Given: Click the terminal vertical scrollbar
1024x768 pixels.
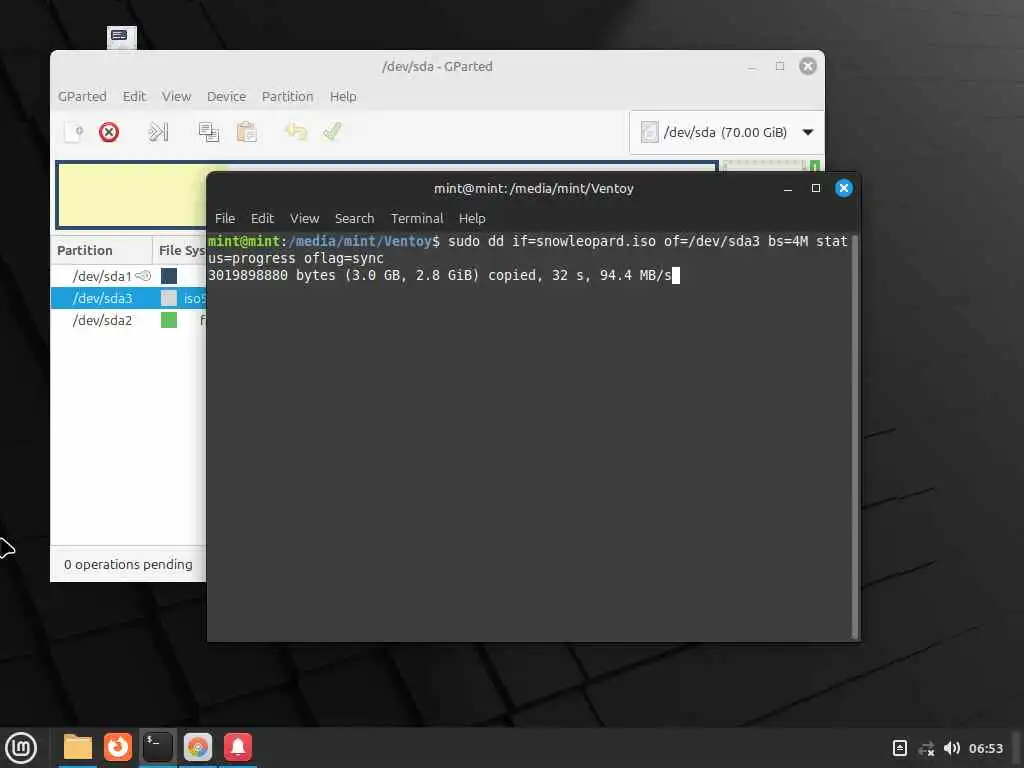Looking at the screenshot, I should click(x=854, y=437).
